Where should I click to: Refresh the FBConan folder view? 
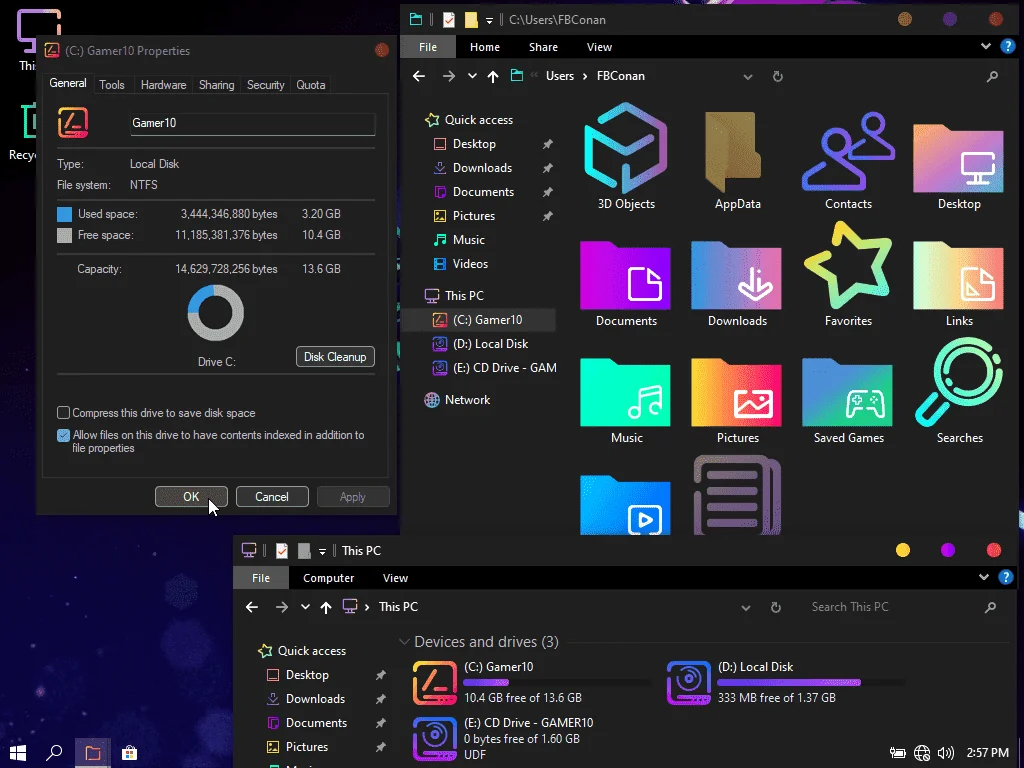pos(777,76)
